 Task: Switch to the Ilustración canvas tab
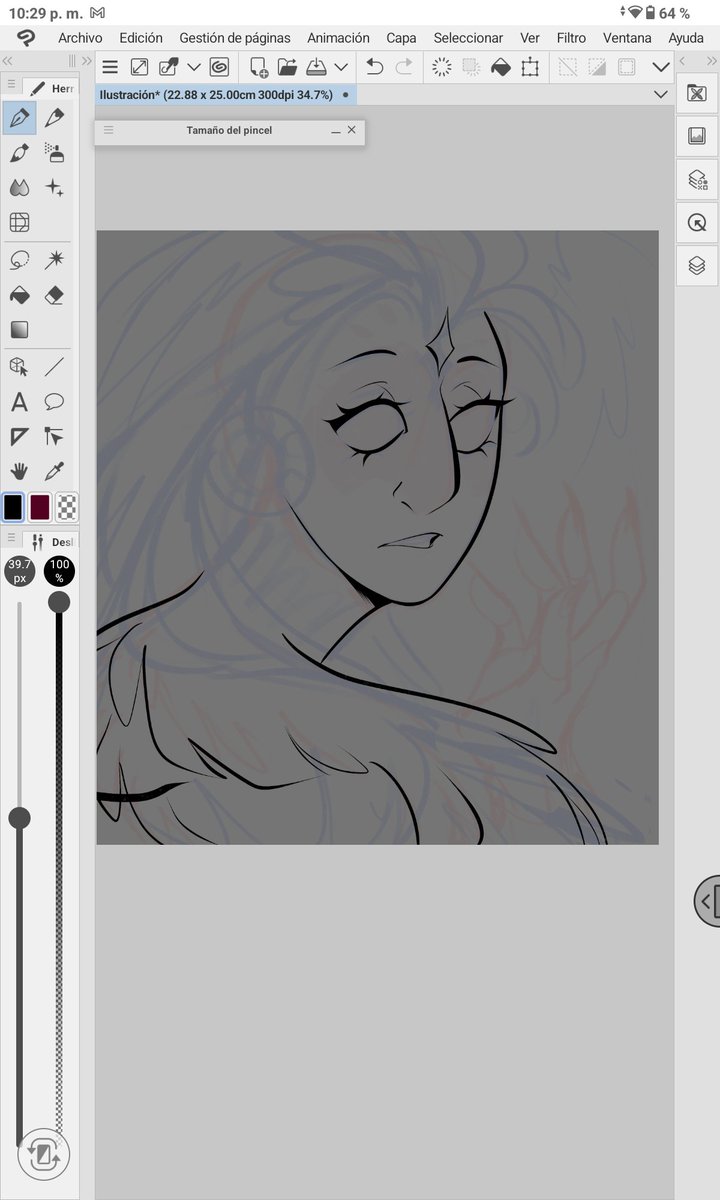tap(225, 95)
